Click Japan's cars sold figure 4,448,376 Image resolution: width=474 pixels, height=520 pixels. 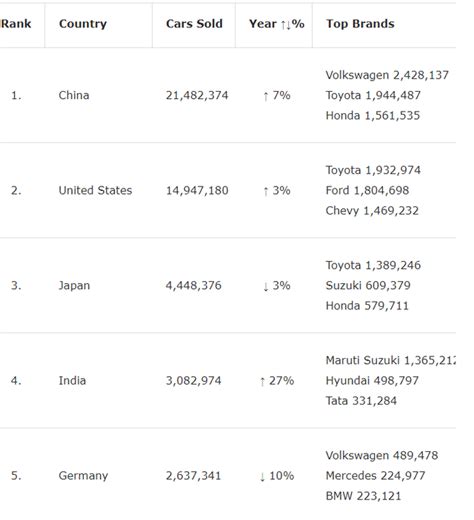point(193,286)
